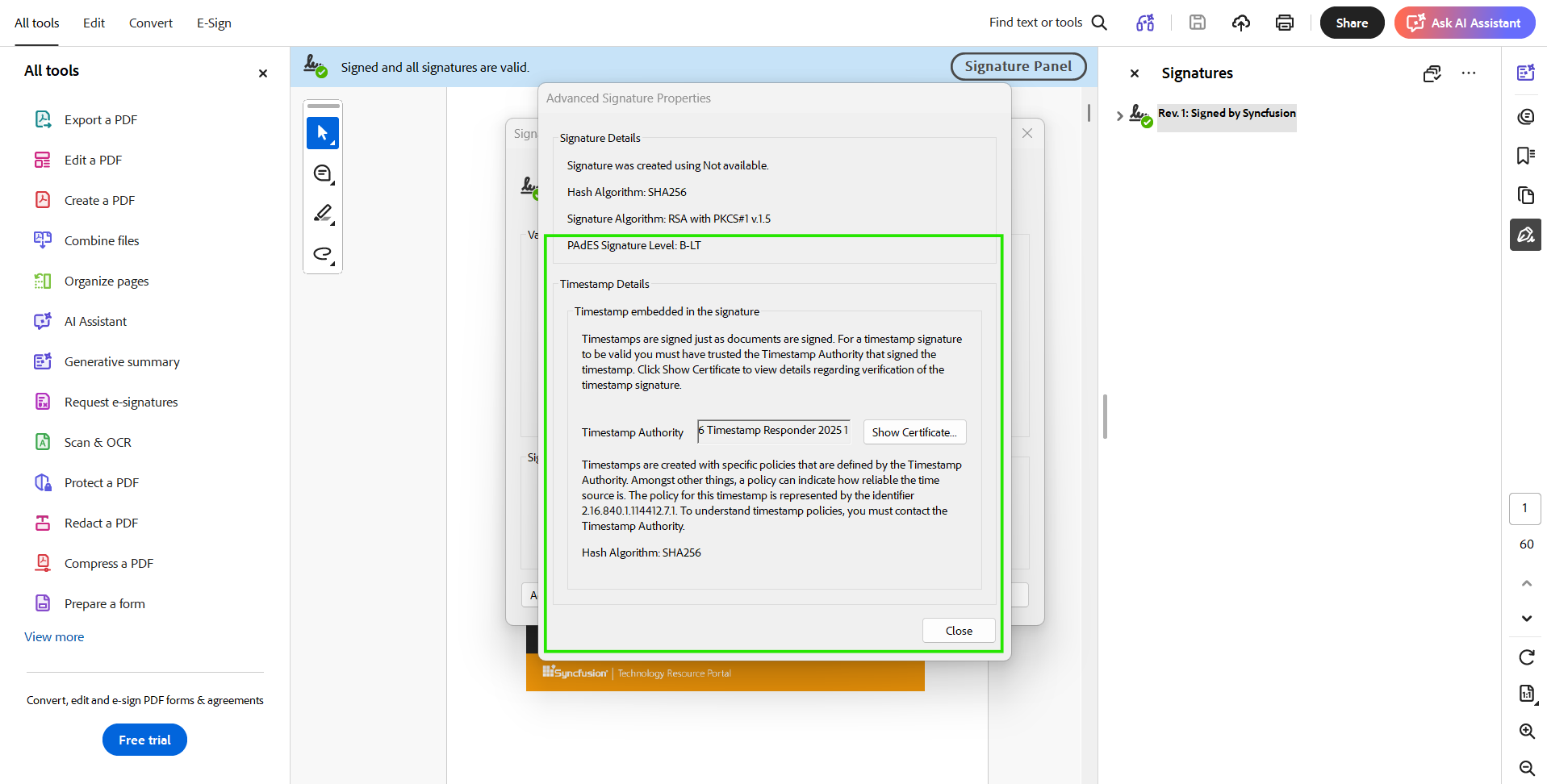
Task: Open the page thumbnails icon in right rail
Action: coord(1525,195)
